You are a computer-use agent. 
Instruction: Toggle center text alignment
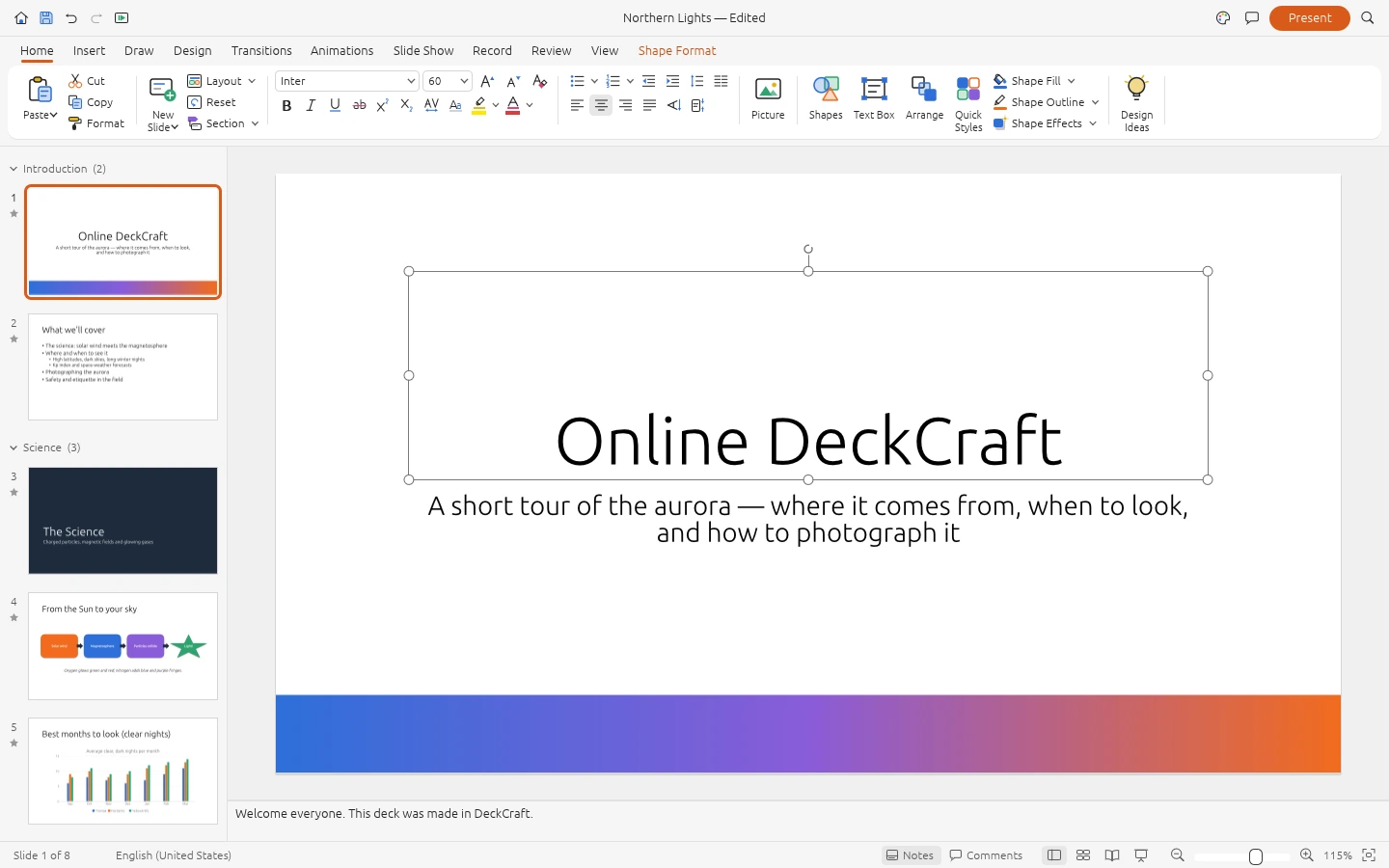point(601,105)
